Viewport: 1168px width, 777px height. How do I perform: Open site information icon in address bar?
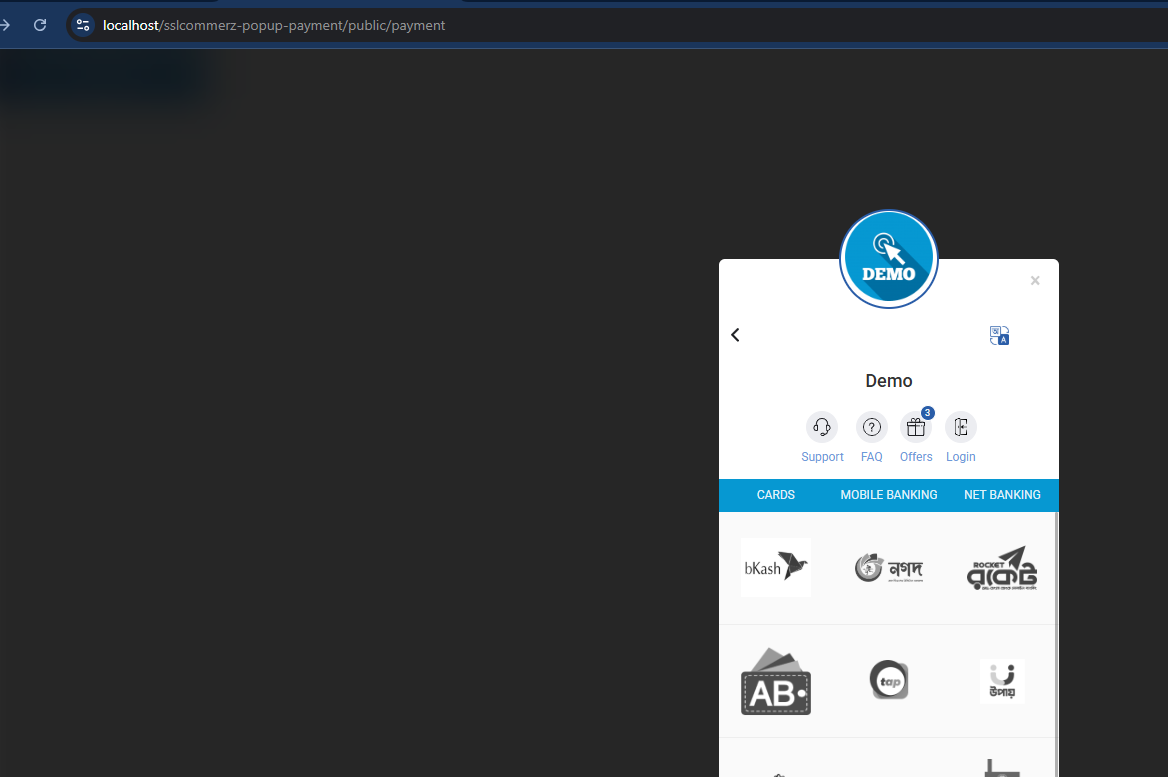[83, 25]
